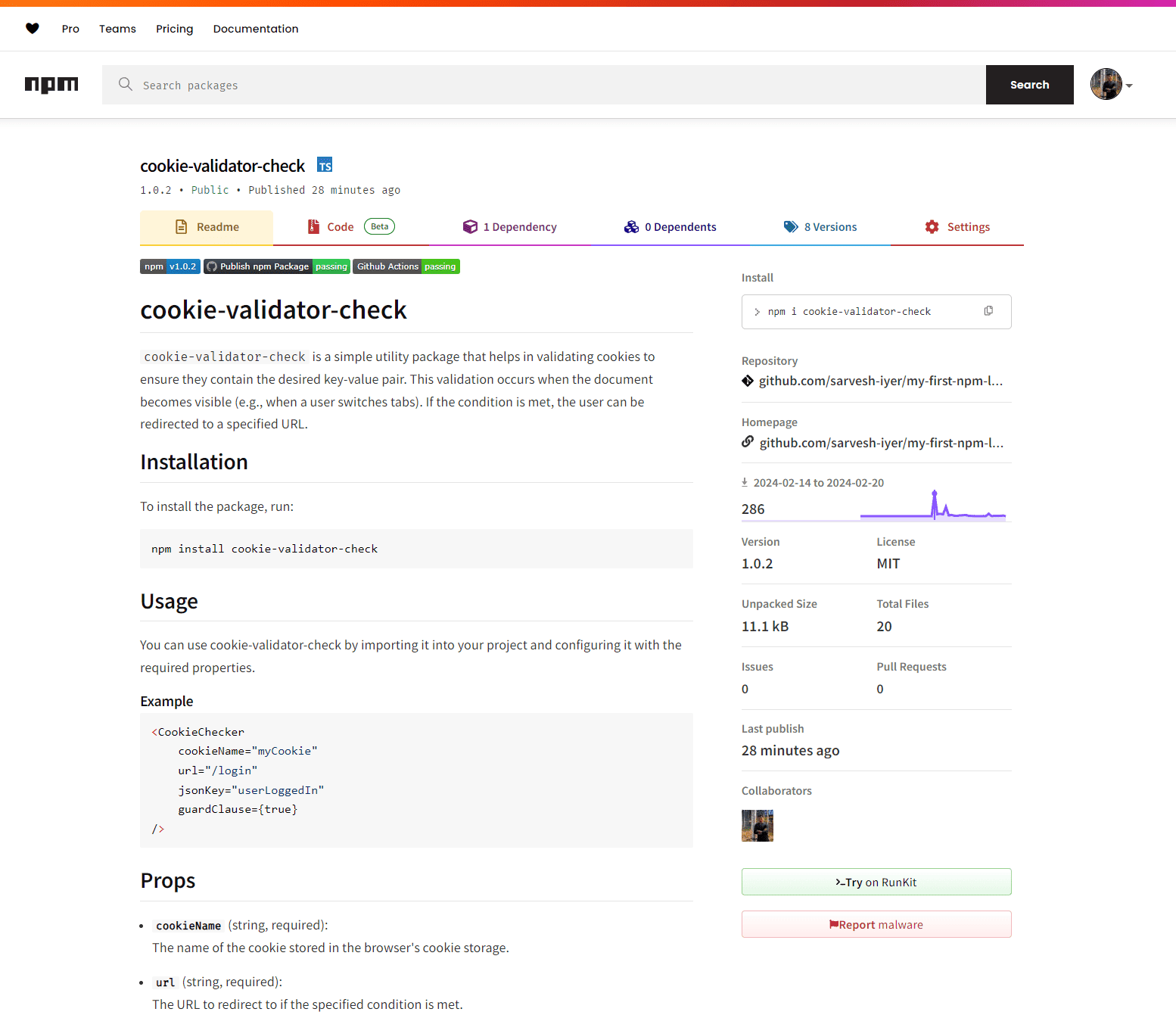Click the '28 minutes ago' last publish value
This screenshot has height=1018, width=1176.
tap(791, 751)
